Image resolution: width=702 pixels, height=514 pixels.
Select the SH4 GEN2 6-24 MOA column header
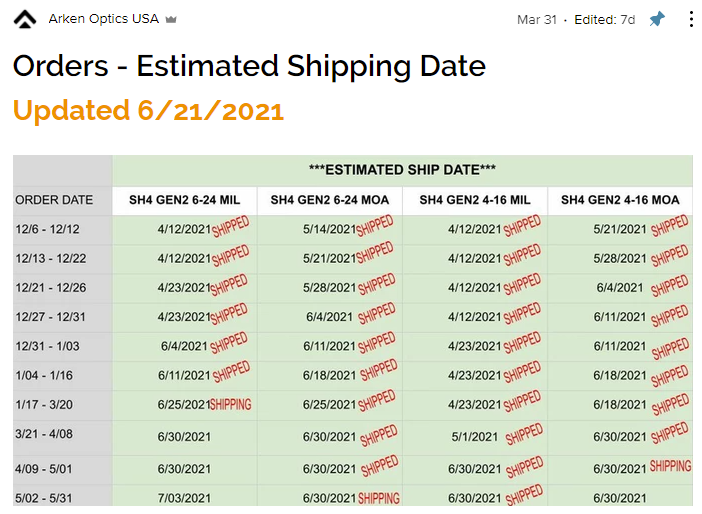(330, 200)
